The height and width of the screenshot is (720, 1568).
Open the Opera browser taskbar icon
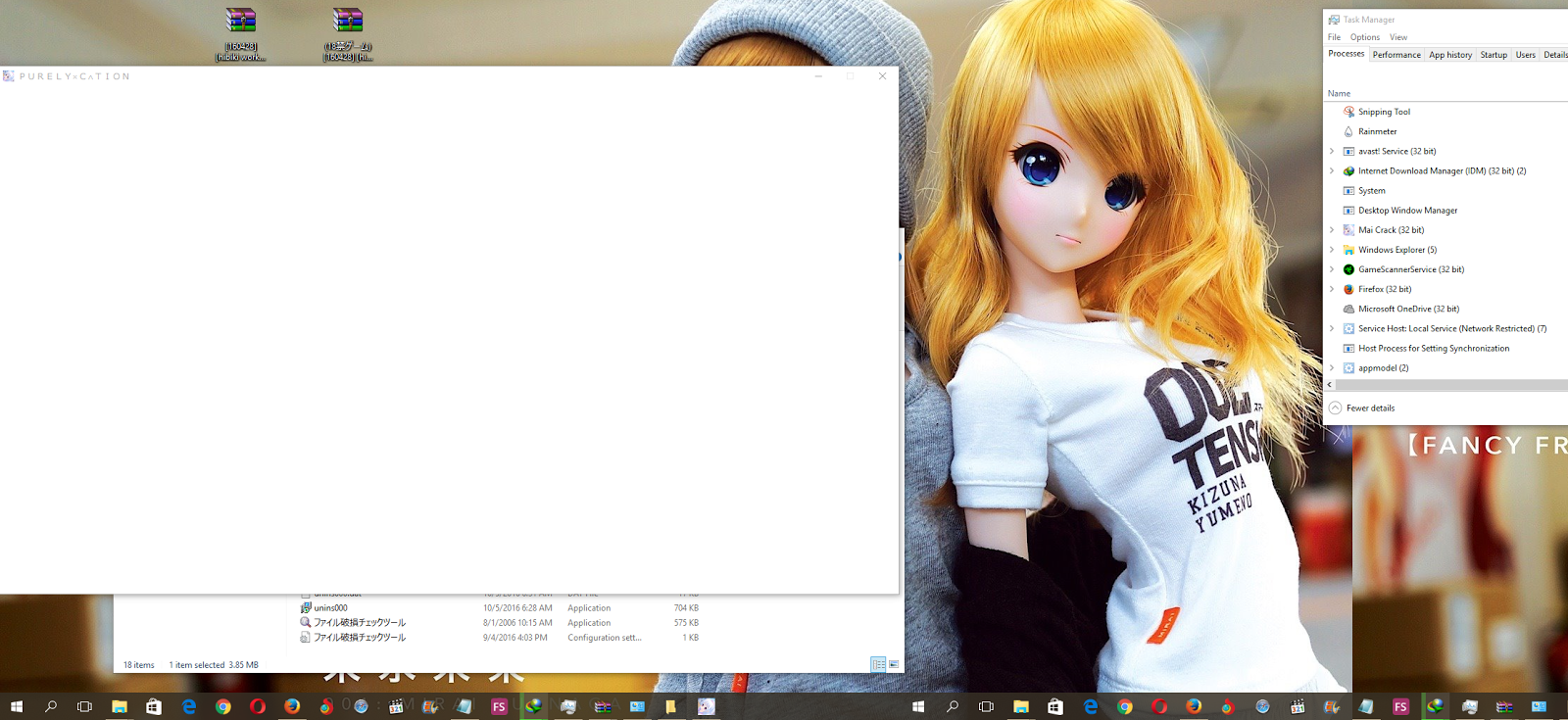258,706
